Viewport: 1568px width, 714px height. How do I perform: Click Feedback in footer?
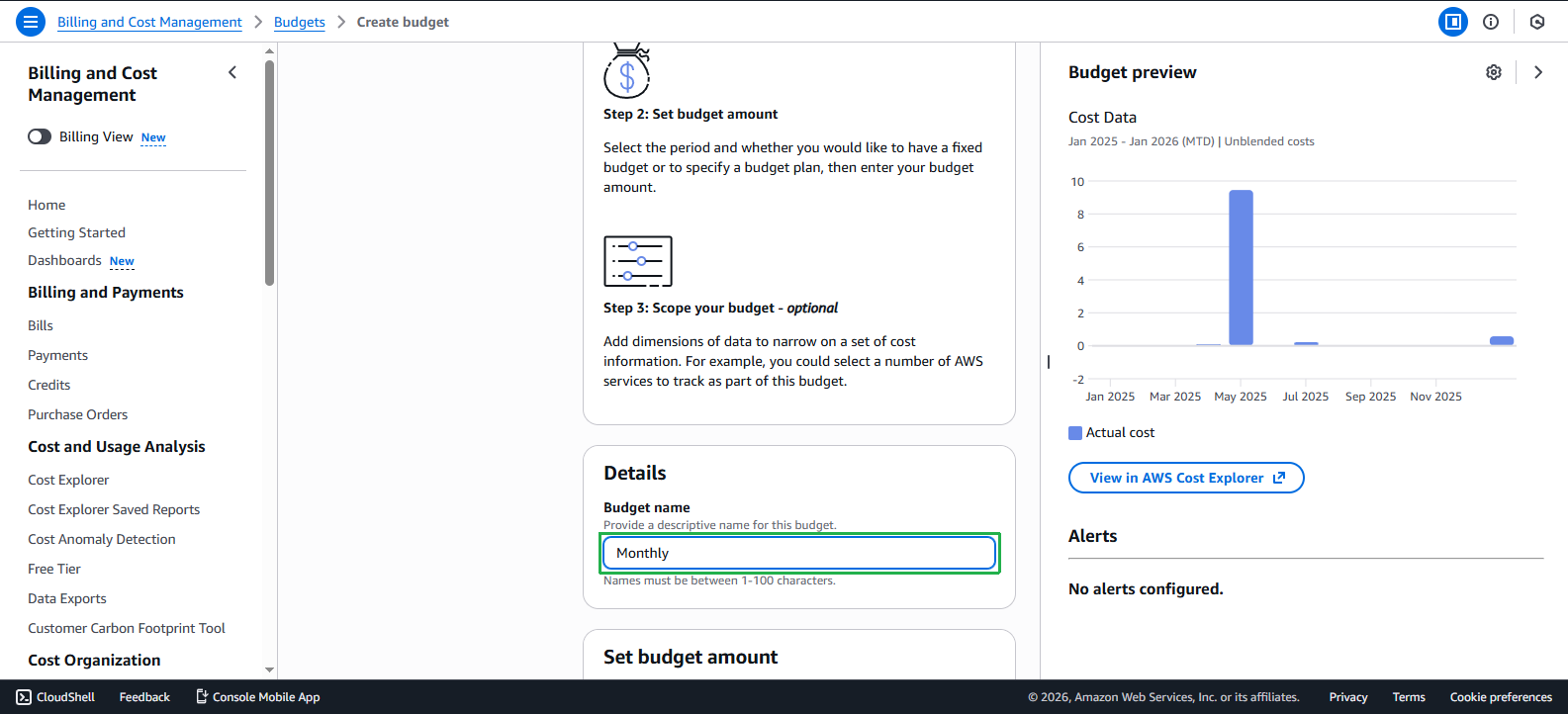[x=144, y=697]
